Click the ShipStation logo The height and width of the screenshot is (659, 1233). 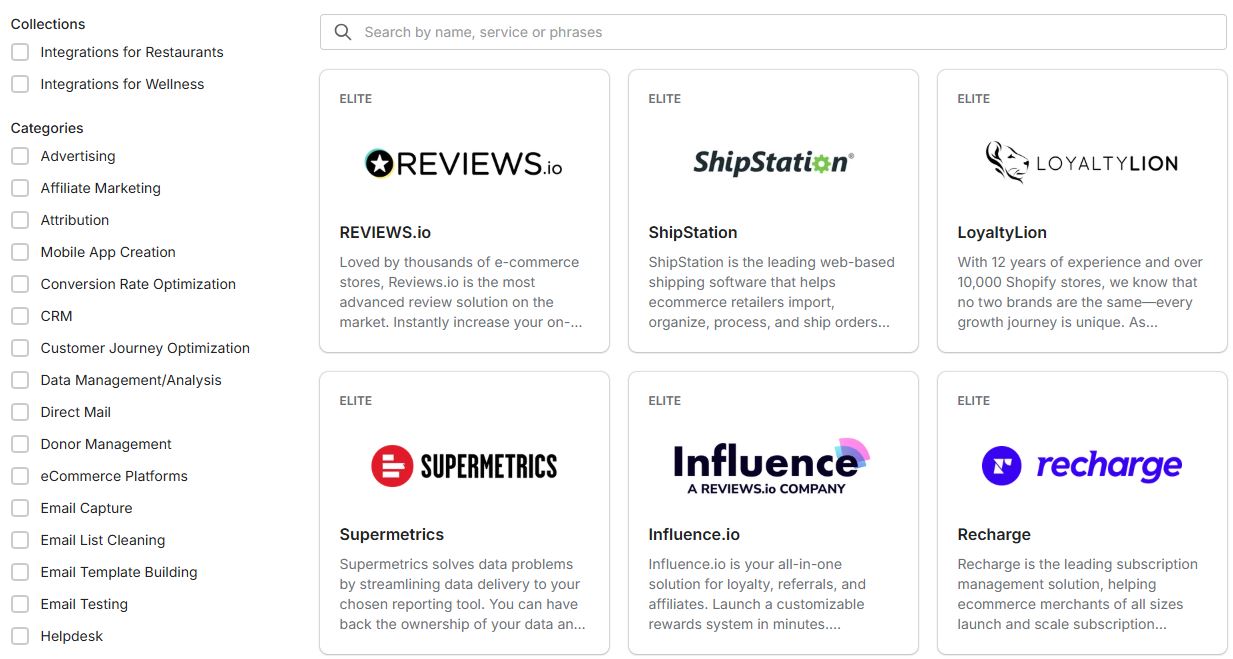coord(772,160)
